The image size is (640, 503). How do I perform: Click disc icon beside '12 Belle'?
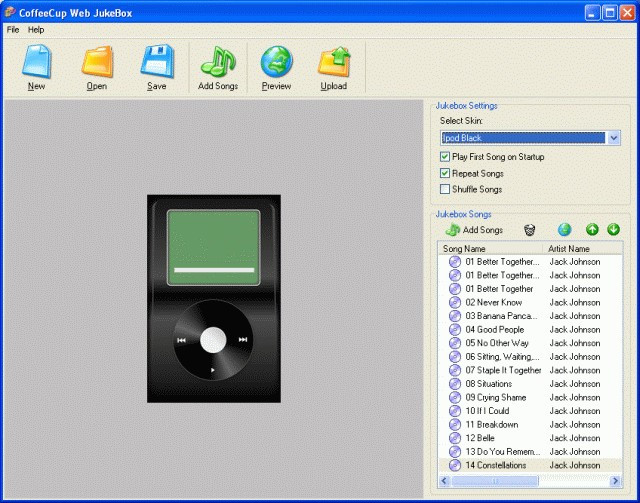[x=455, y=438]
